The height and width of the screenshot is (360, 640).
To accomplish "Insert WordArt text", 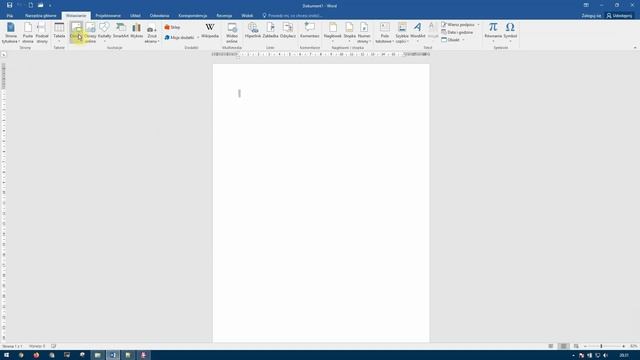I will tap(418, 32).
